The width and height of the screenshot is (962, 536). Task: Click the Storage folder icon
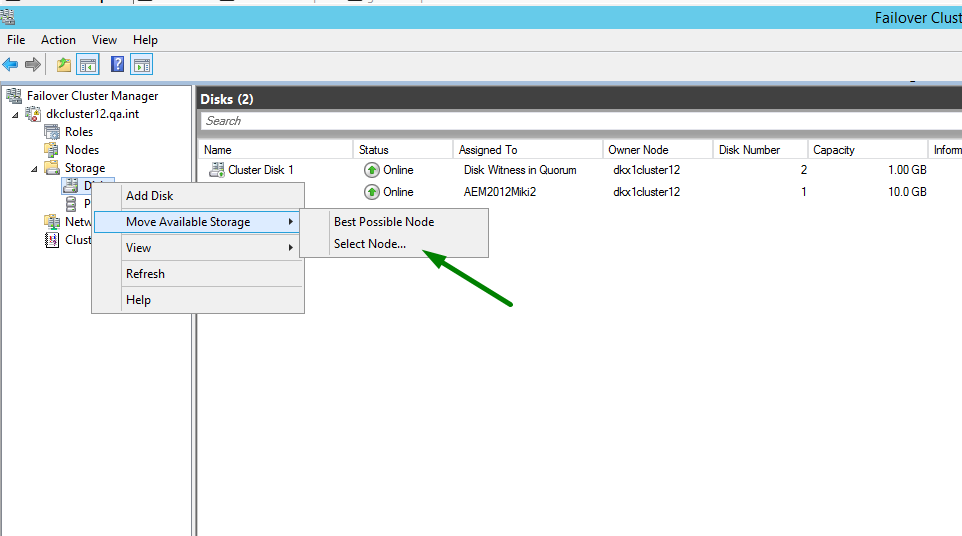(52, 167)
